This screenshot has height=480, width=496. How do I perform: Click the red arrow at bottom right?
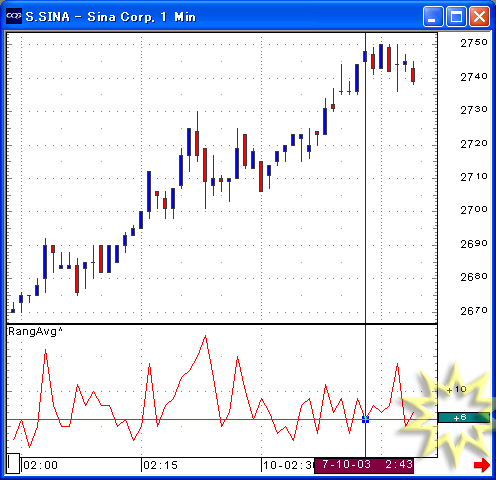482,465
